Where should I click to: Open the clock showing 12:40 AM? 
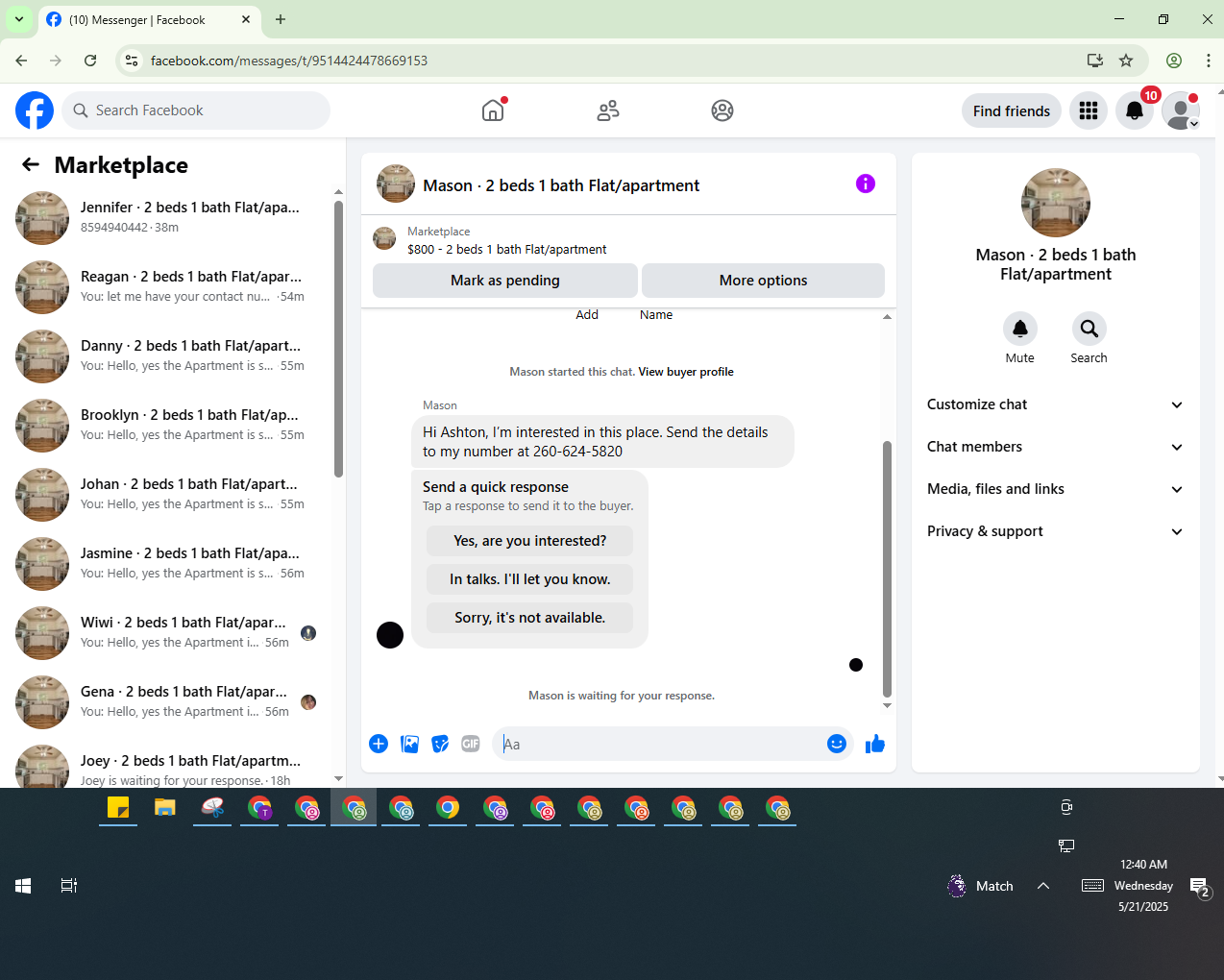pos(1143,885)
